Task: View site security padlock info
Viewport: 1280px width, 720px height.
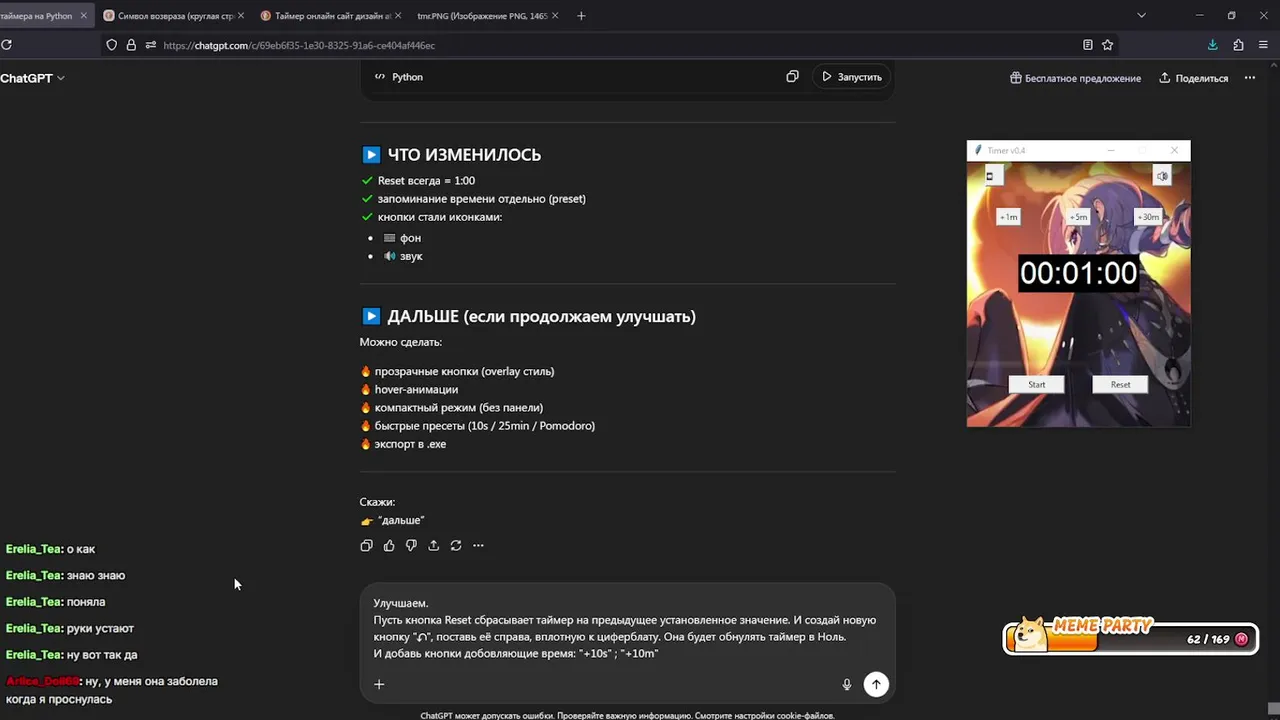Action: [131, 45]
